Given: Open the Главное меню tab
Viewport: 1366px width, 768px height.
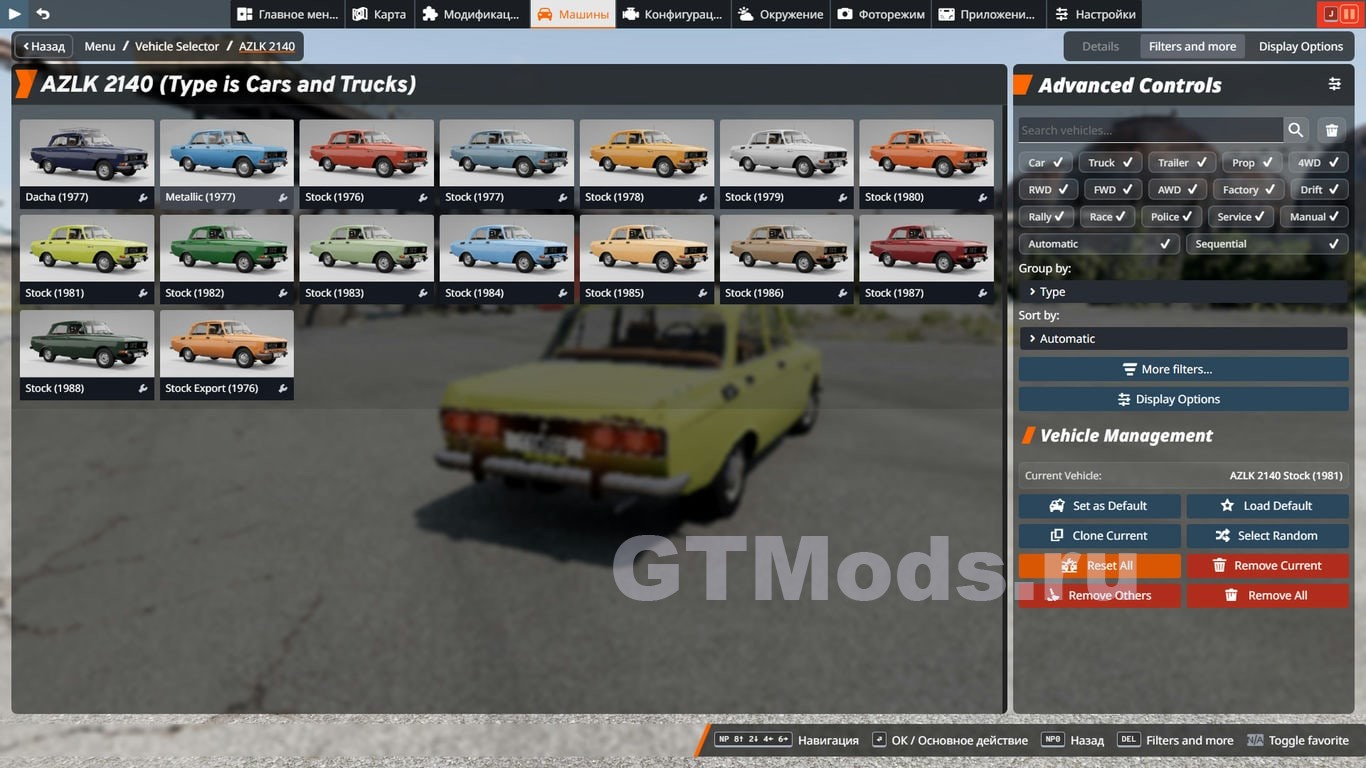Looking at the screenshot, I should (286, 14).
